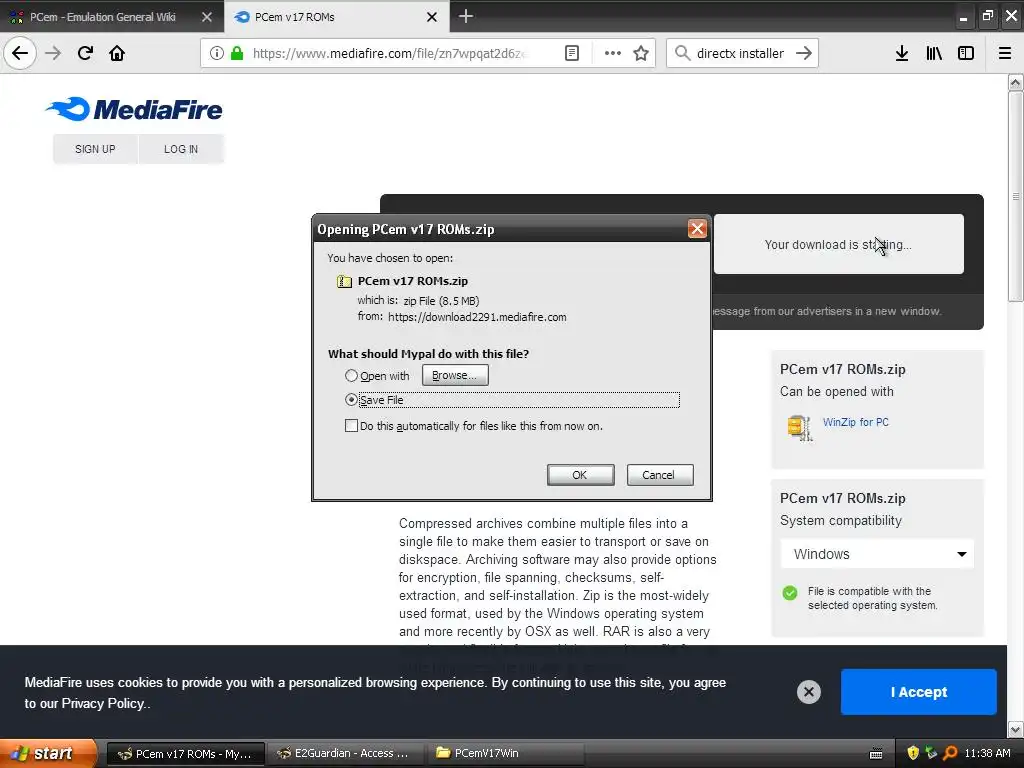Click the forward navigation arrow
The image size is (1024, 768).
pos(53,53)
